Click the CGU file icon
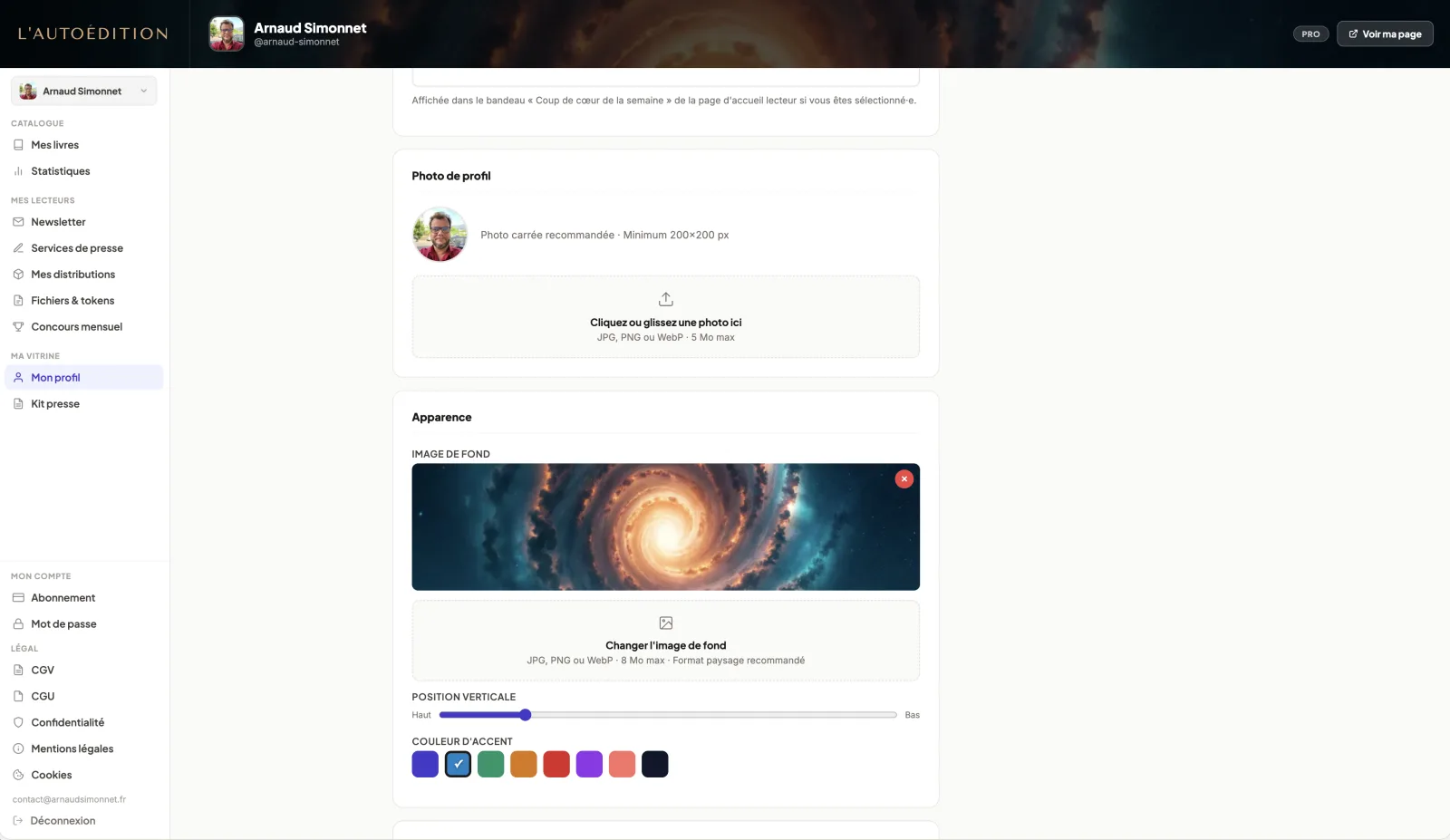 point(18,697)
